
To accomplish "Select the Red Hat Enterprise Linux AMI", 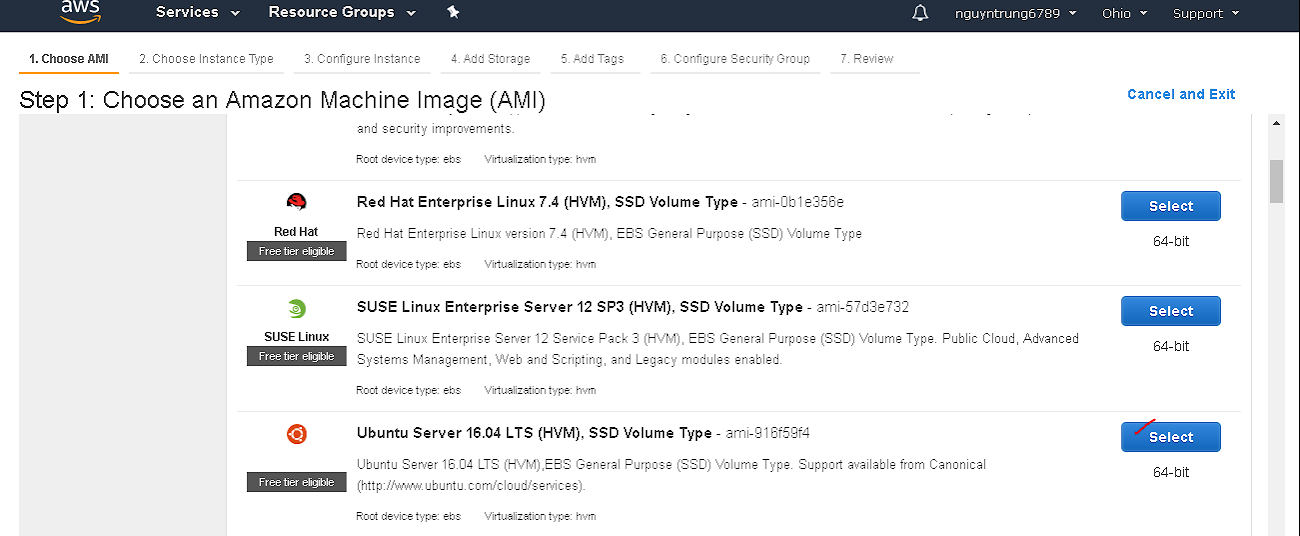I will coord(1170,206).
